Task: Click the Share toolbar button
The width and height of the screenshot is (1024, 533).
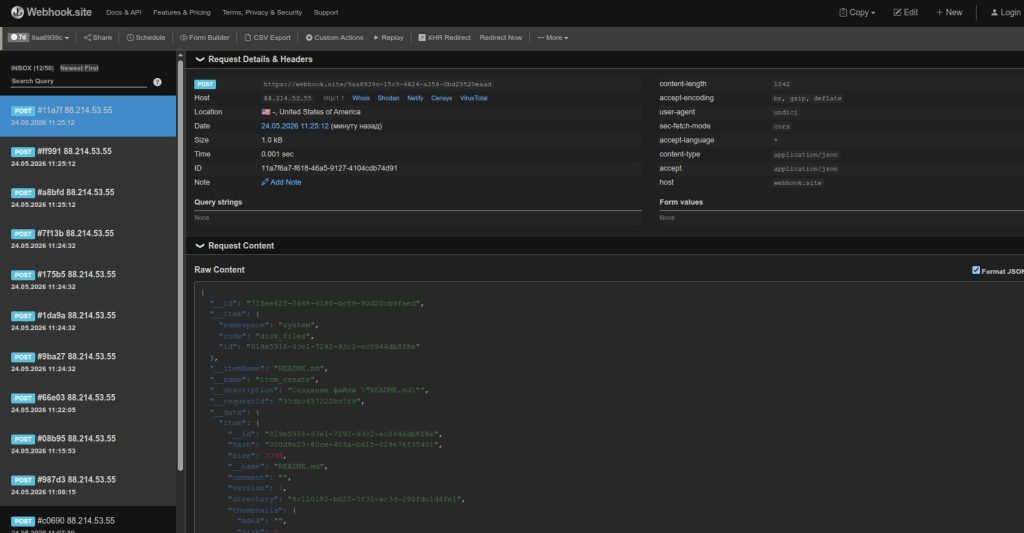Action: point(98,38)
